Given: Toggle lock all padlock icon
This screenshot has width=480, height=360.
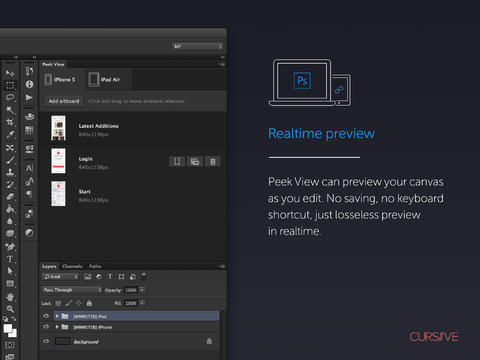Looking at the screenshot, I should [x=89, y=303].
